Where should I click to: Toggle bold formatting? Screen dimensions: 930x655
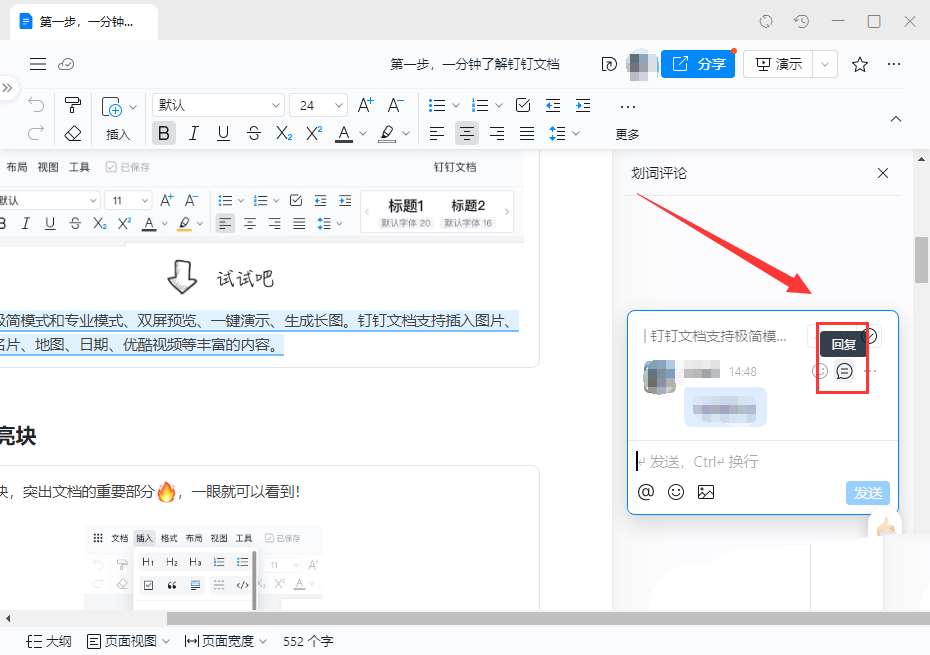(164, 133)
